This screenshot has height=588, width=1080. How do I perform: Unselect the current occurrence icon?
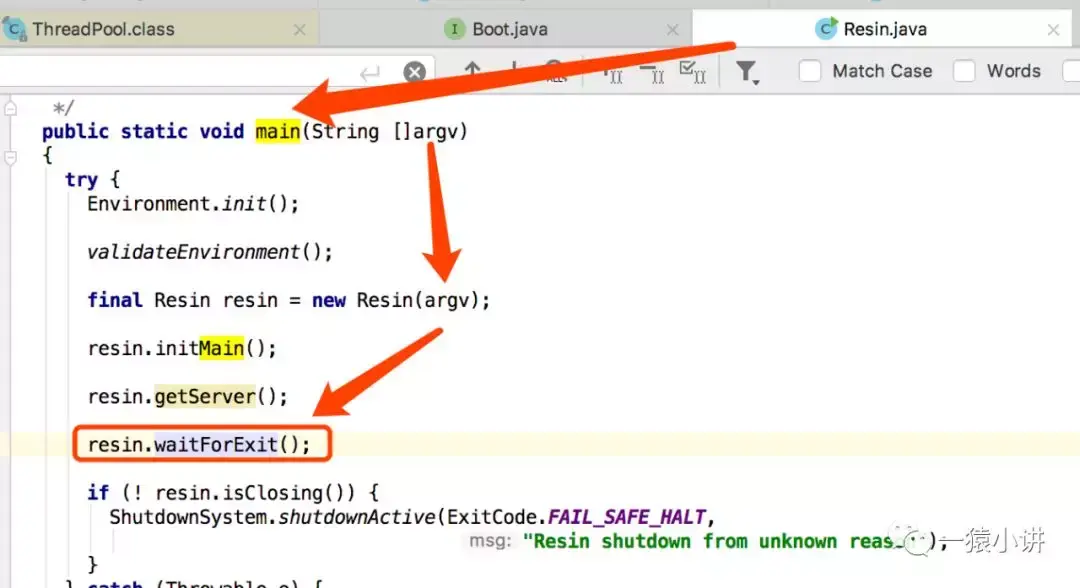652,72
